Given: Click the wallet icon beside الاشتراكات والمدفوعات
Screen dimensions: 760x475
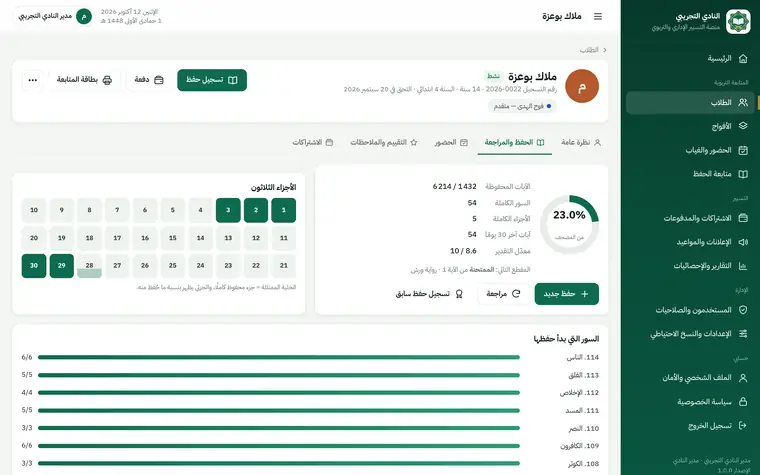Looking at the screenshot, I should [x=743, y=218].
